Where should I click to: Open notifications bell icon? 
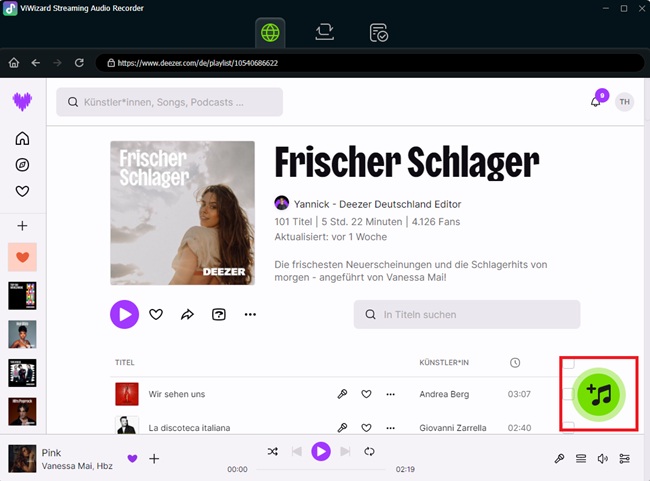595,102
